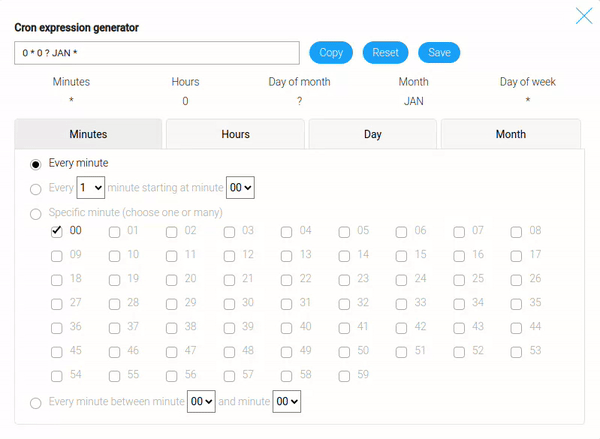Choose the Specific minute radio option
This screenshot has width=600, height=439.
point(37,213)
